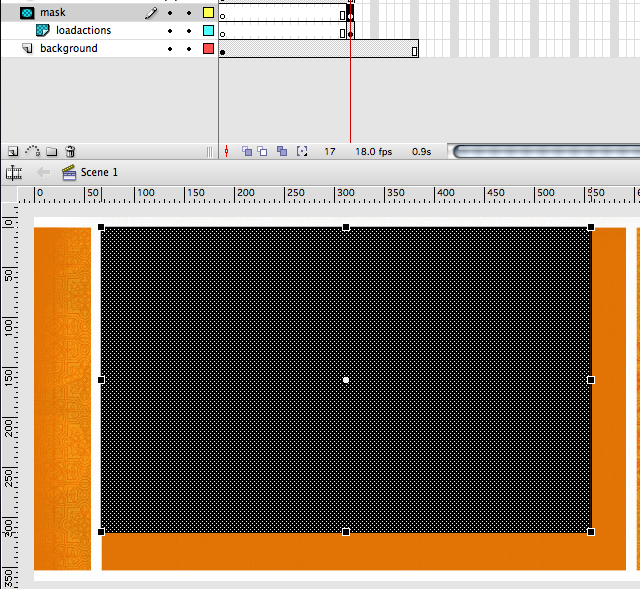Click the timeline horizontal scrollbar

click(546, 151)
